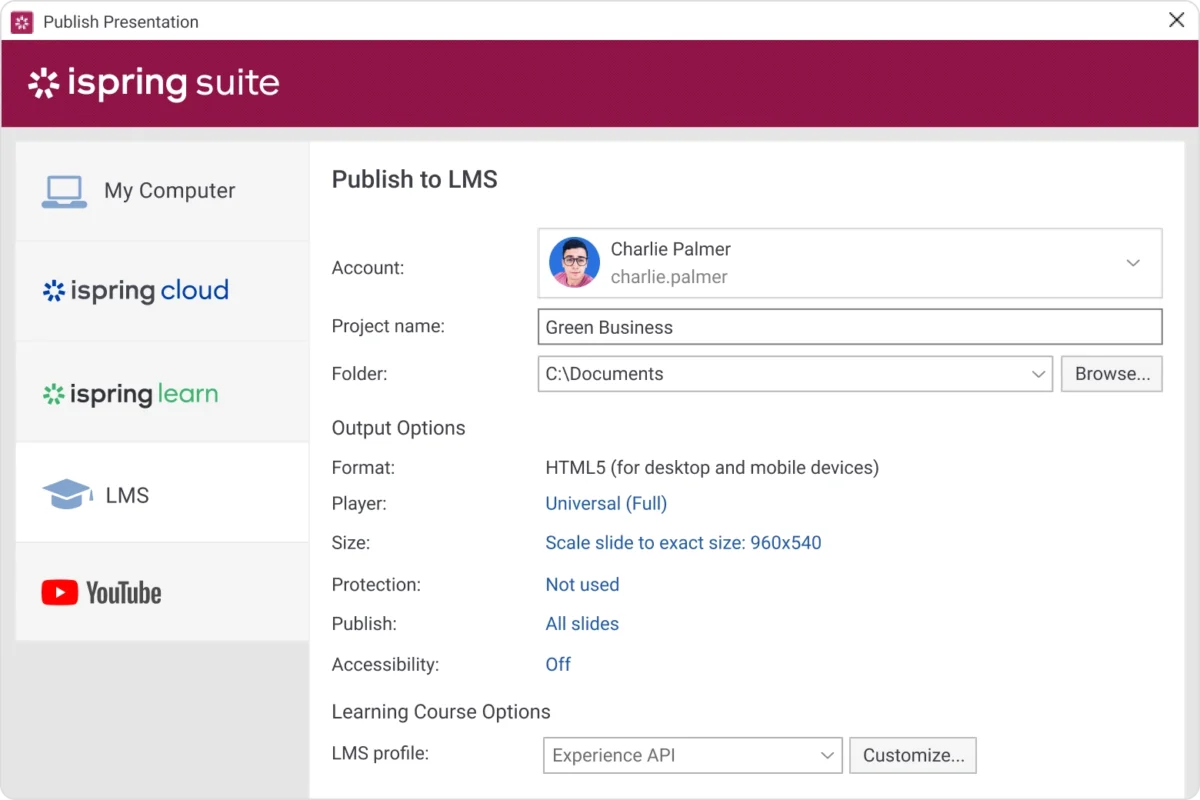Click the Account label
Screen dimensions: 1200x800
click(368, 268)
